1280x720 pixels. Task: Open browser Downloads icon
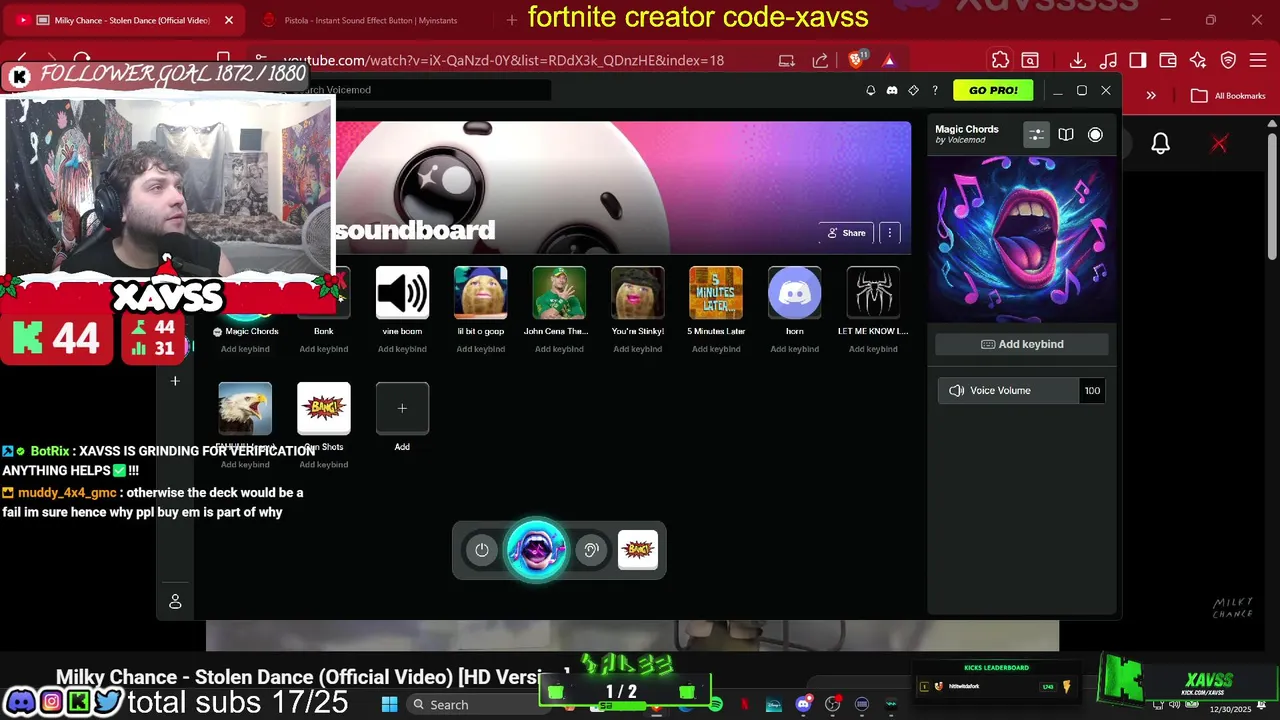[x=1077, y=60]
